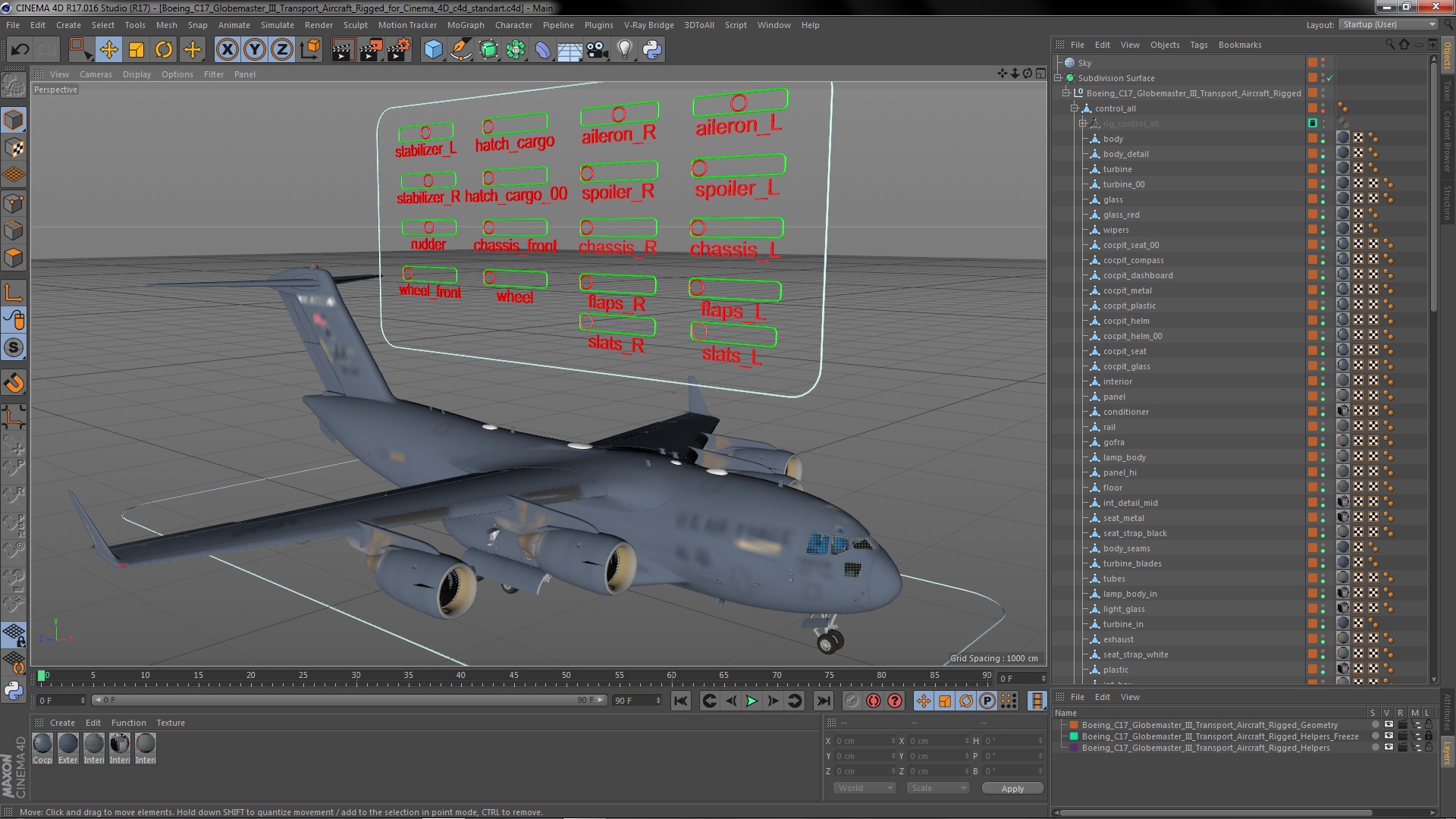
Task: Click the coordinate system icon
Action: tap(309, 50)
